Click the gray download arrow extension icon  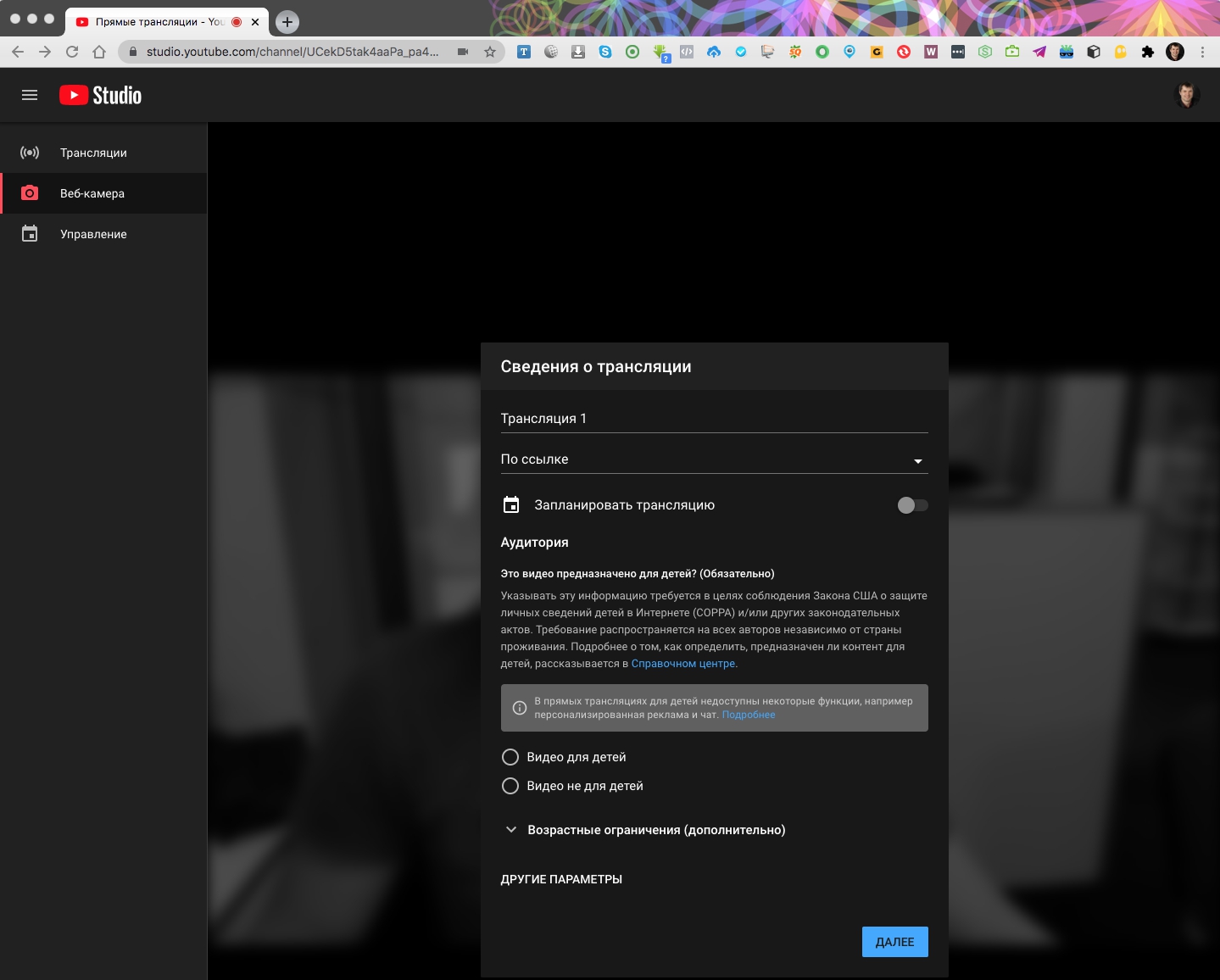pyautogui.click(x=578, y=52)
